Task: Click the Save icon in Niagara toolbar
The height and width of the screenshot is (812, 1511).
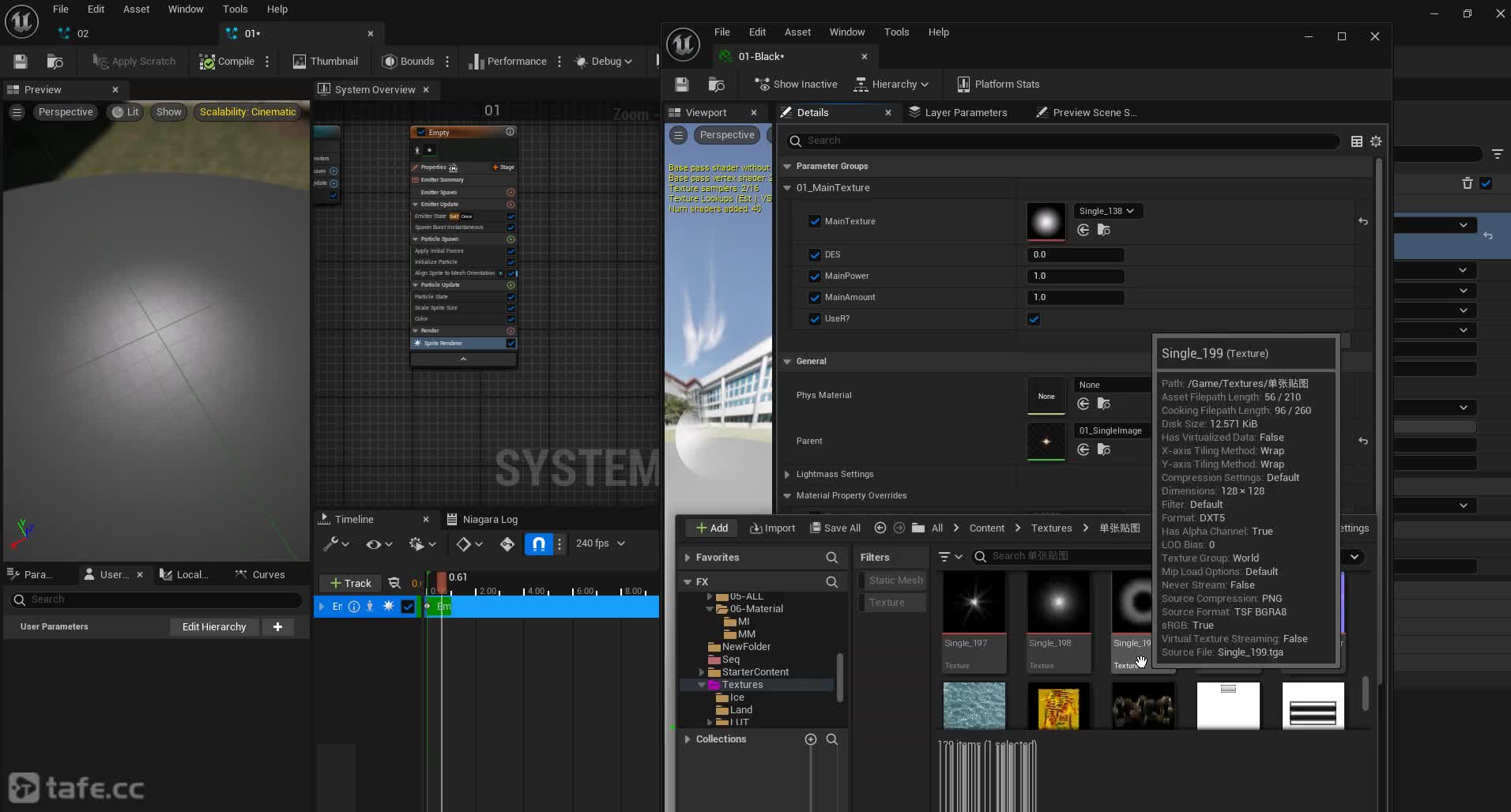Action: point(21,62)
